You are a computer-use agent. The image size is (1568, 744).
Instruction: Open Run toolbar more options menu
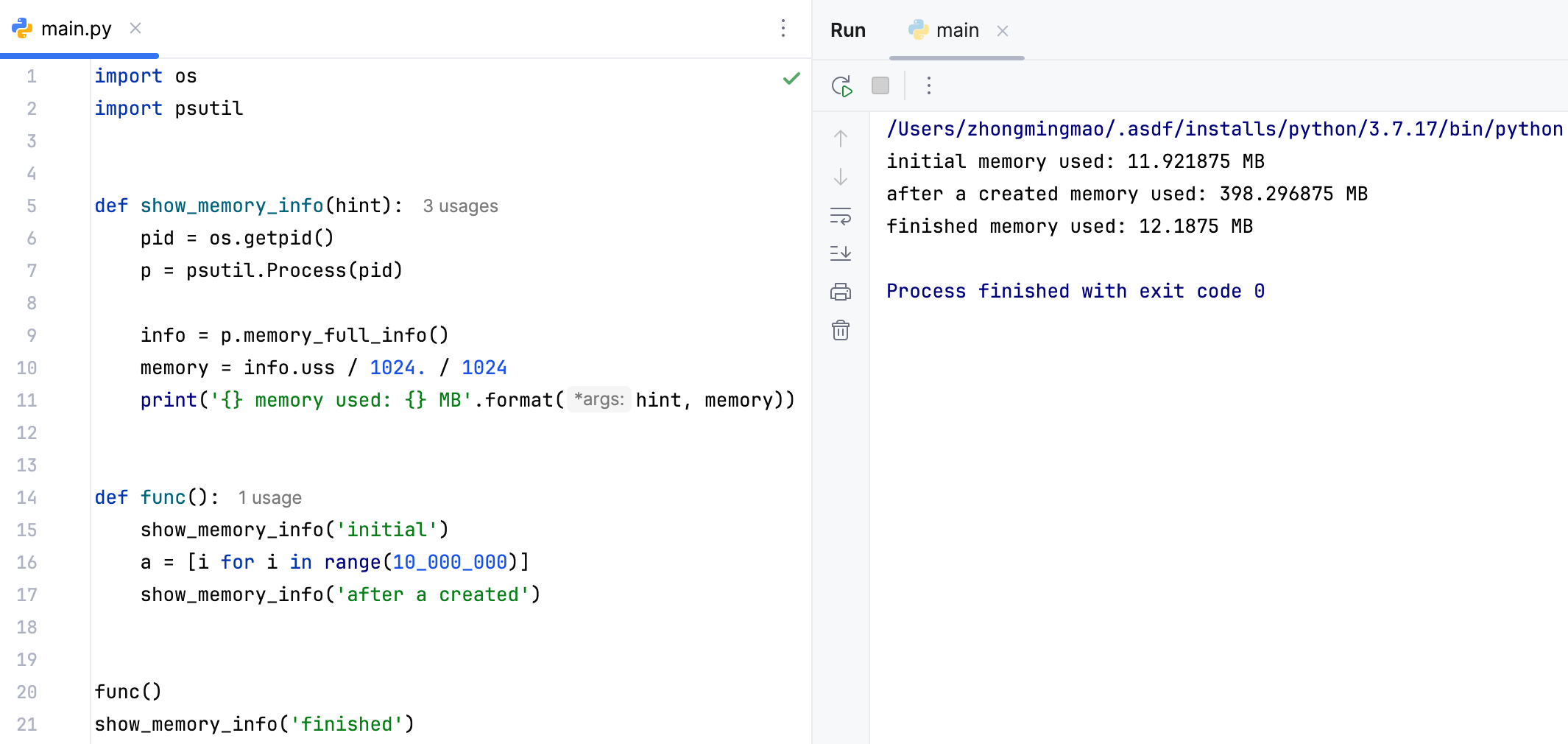tap(929, 86)
